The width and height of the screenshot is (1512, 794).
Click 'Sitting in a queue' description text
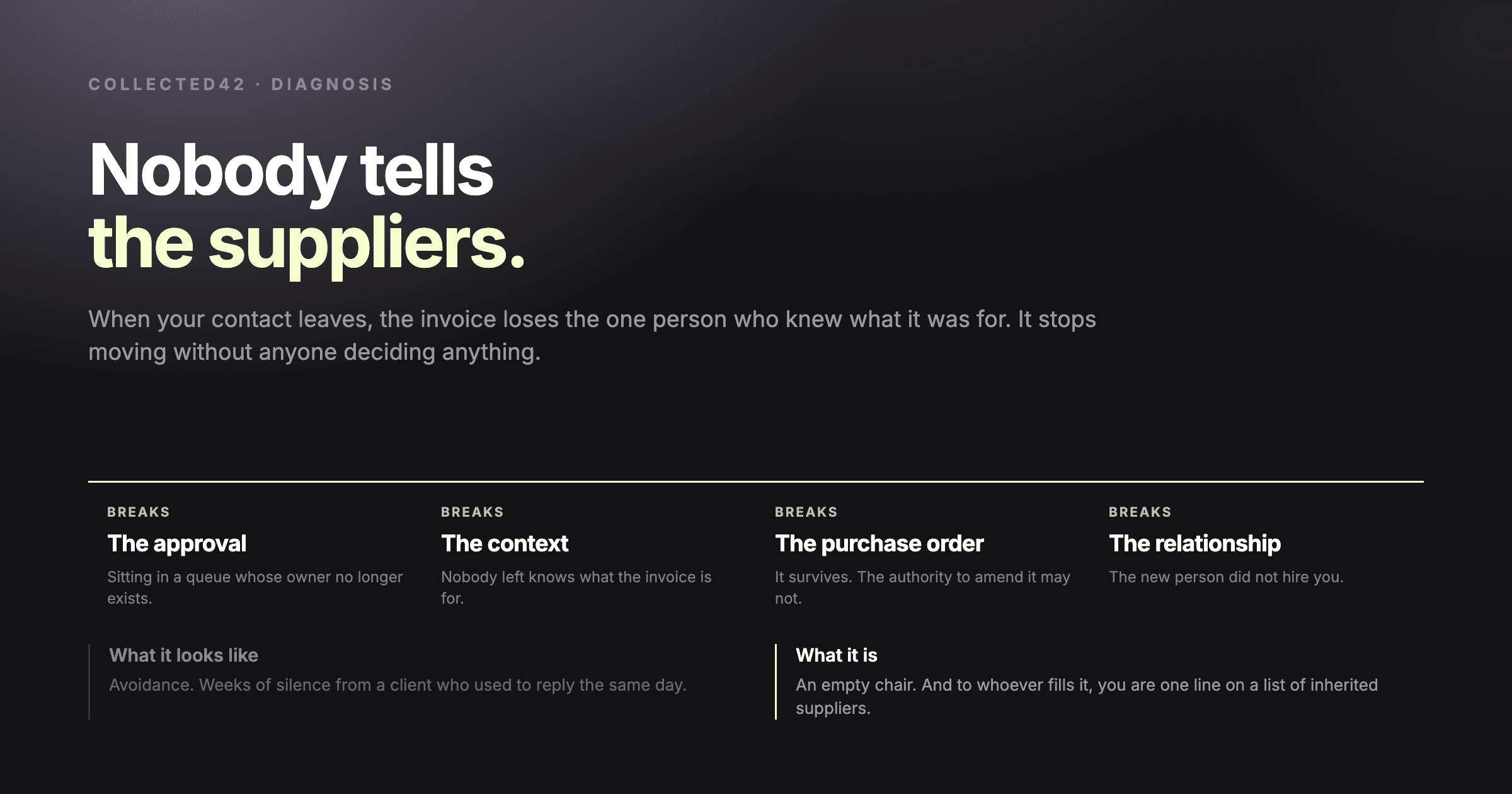(255, 587)
